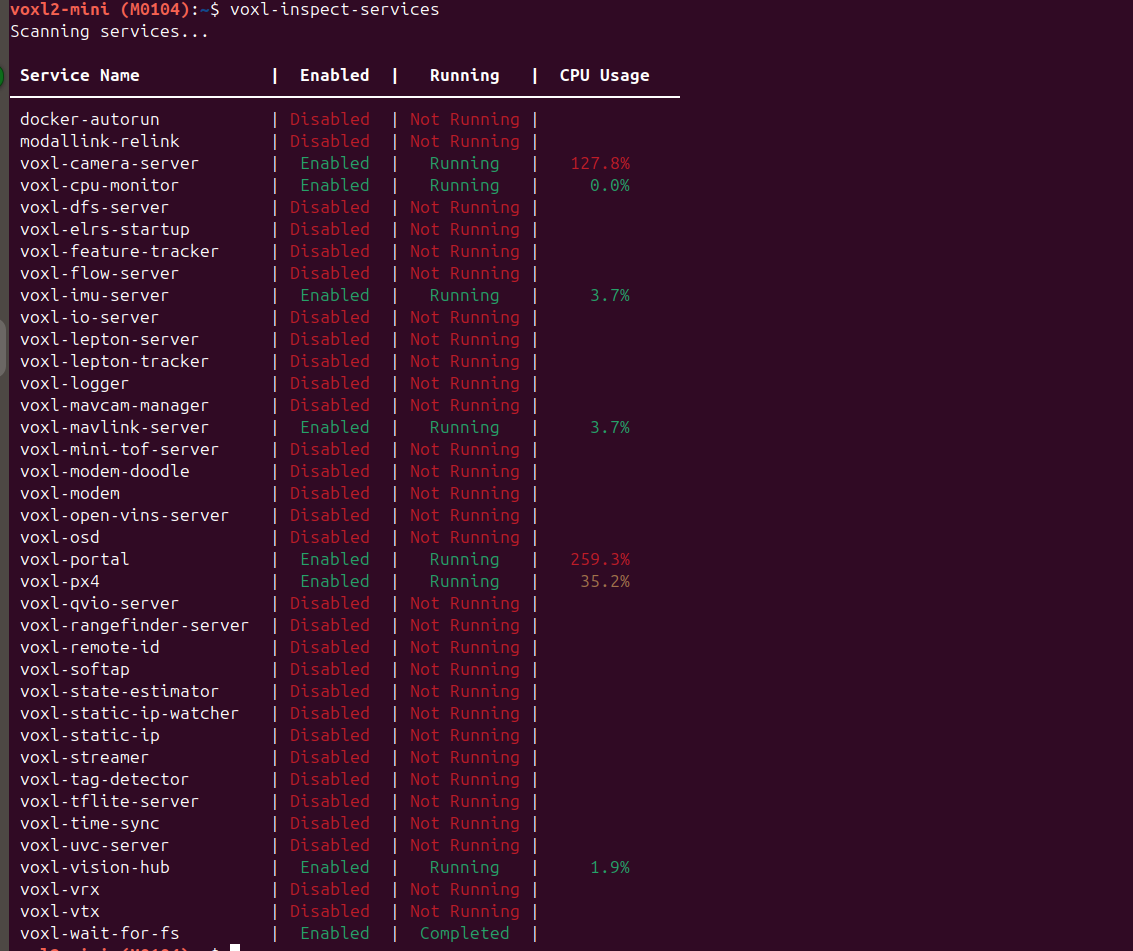Viewport: 1133px width, 951px height.
Task: Click the 259.3% CPU value for voxl-portal
Action: point(600,559)
